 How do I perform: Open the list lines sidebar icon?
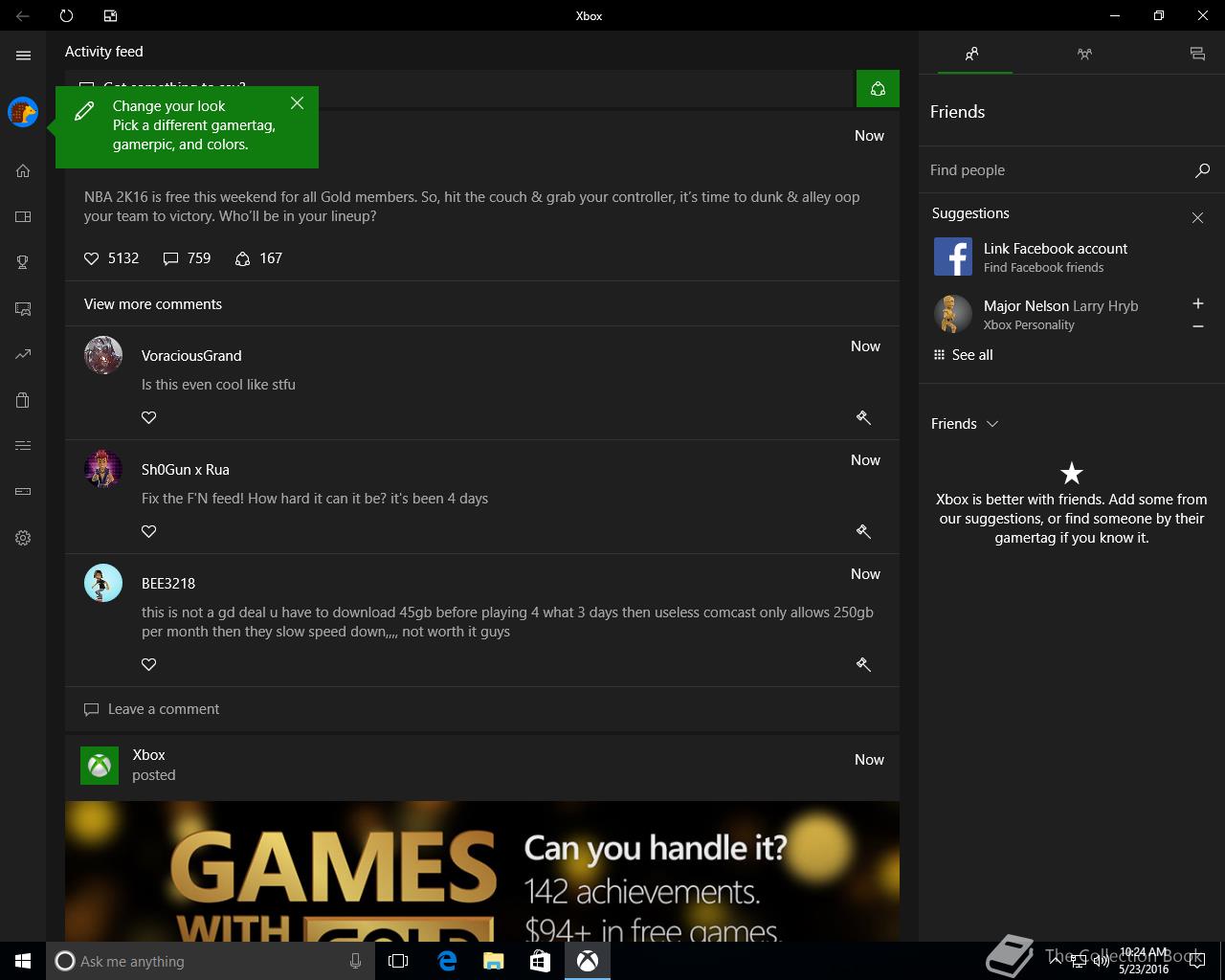click(23, 446)
